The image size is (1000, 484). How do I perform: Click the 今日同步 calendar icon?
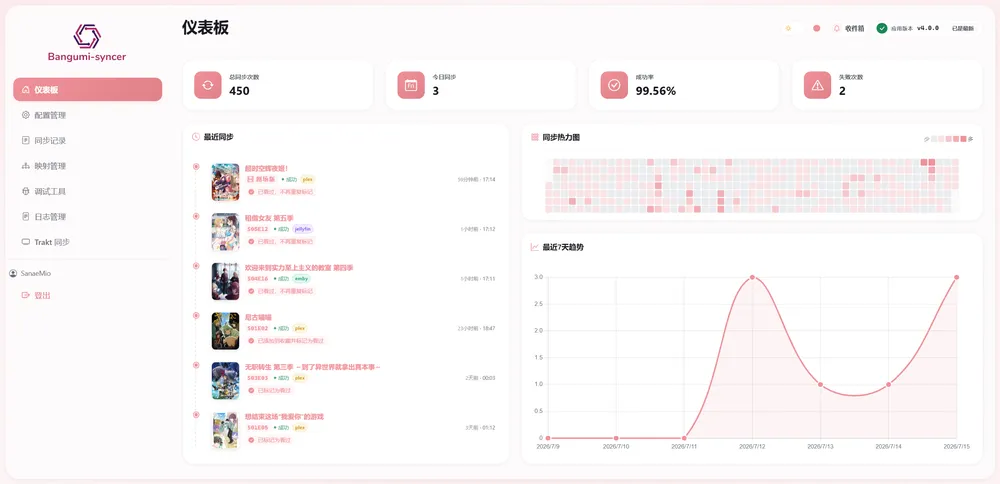tap(411, 85)
